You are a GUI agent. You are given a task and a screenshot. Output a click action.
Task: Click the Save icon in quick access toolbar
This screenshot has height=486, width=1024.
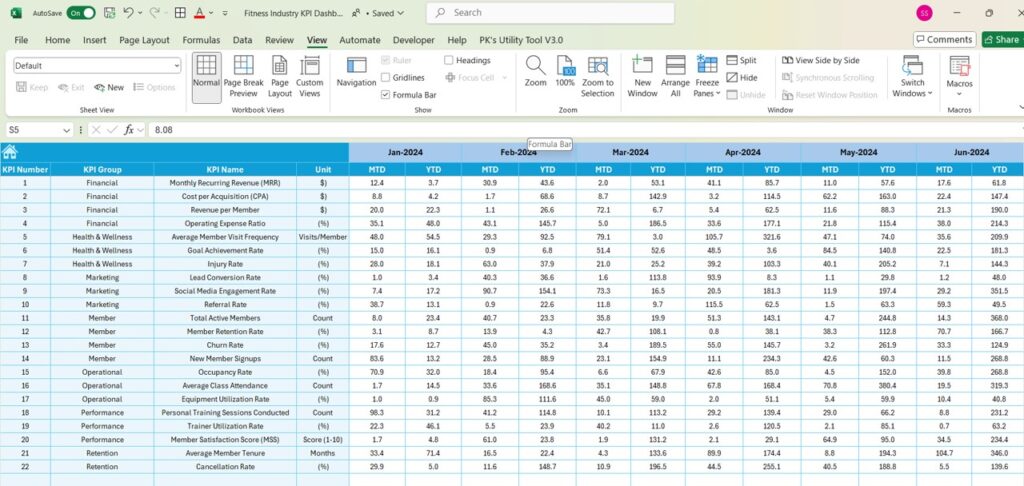110,12
